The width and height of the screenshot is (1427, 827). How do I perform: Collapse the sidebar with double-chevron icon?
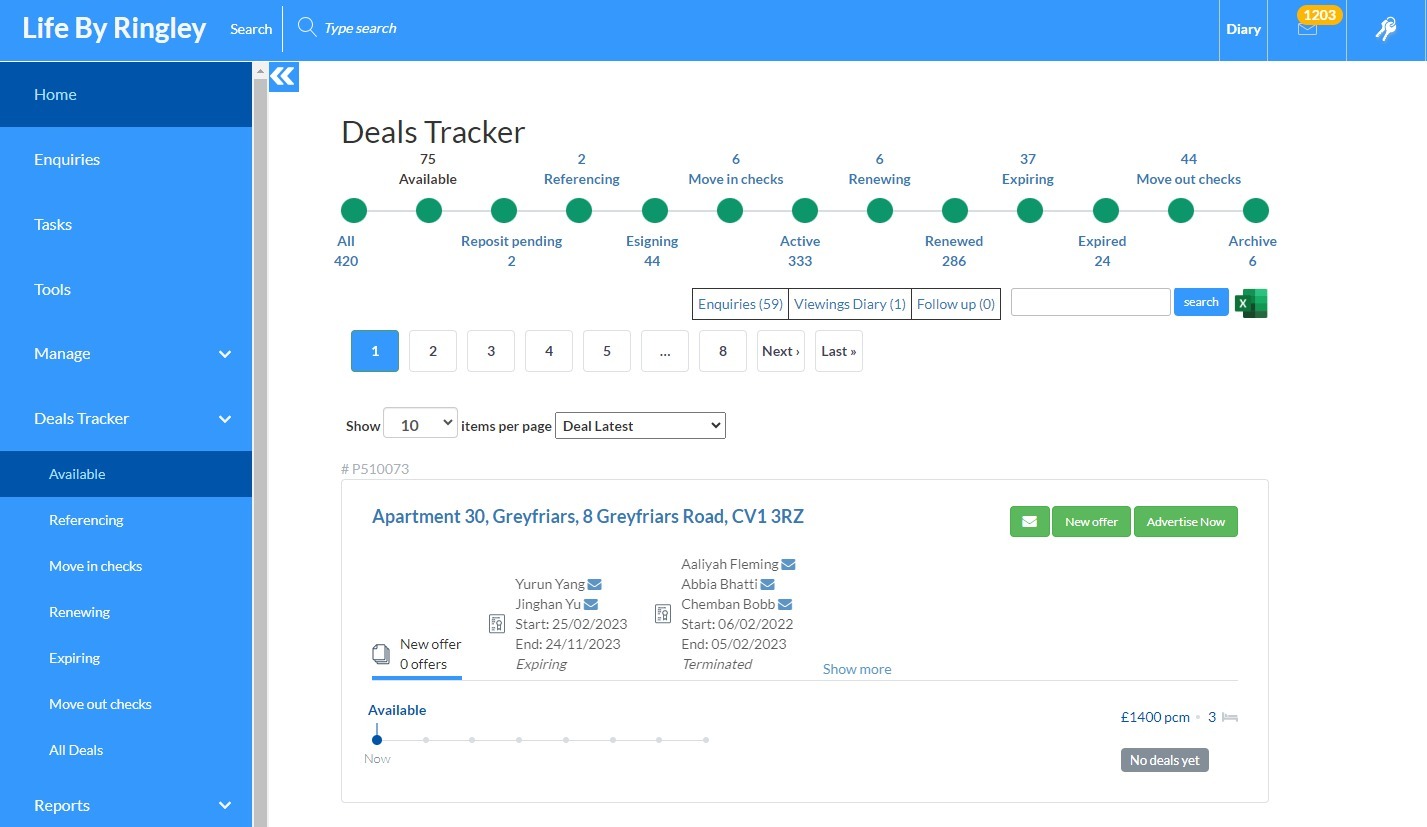tap(284, 77)
